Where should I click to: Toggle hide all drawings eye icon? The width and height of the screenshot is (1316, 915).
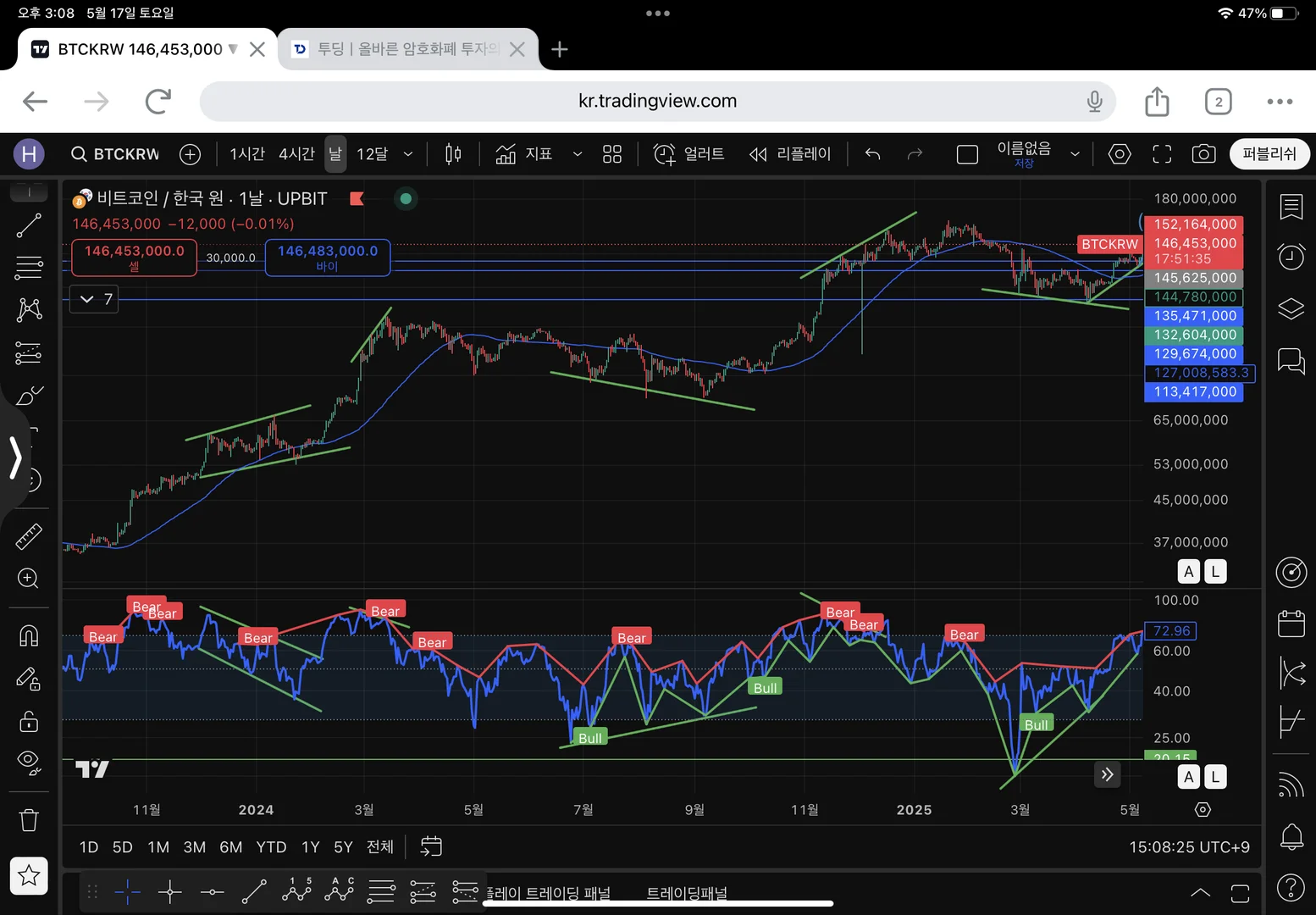click(x=29, y=762)
